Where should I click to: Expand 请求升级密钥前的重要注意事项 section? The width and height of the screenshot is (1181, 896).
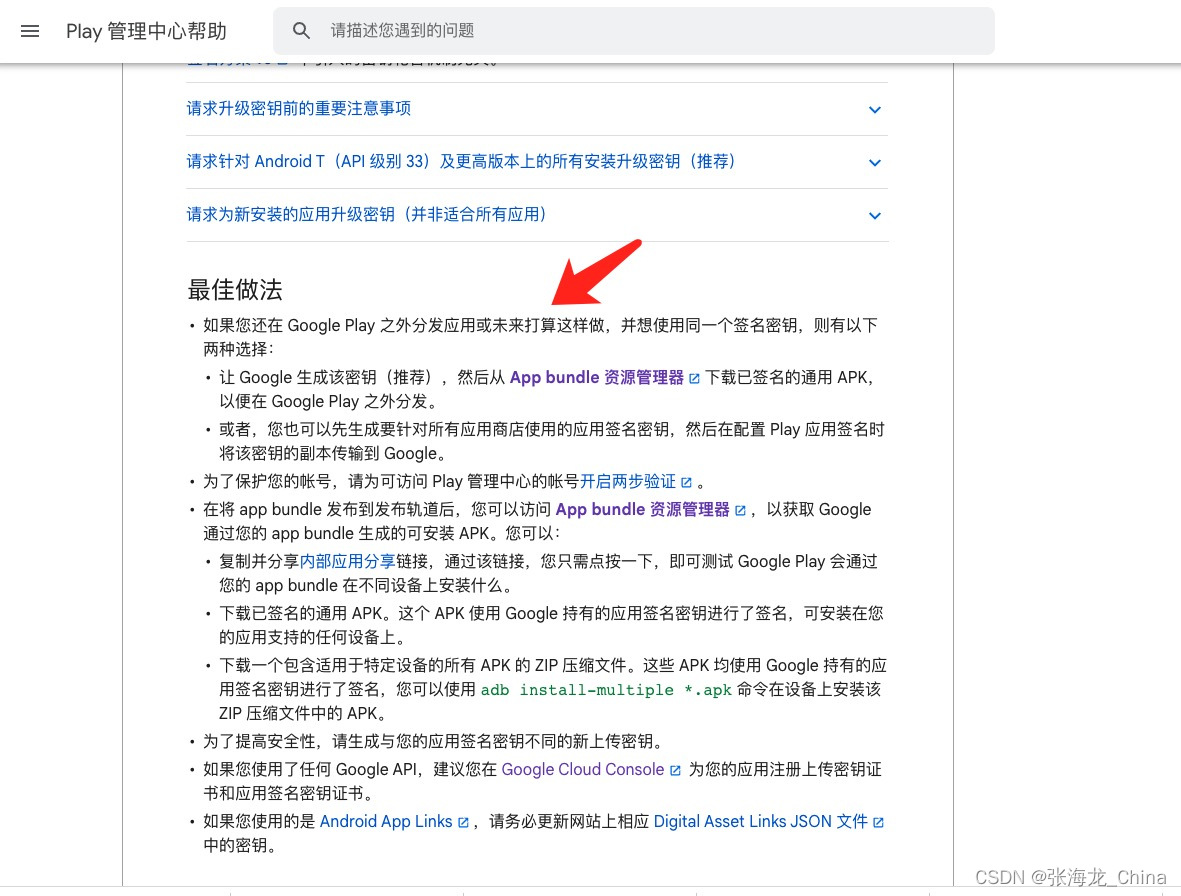[537, 109]
